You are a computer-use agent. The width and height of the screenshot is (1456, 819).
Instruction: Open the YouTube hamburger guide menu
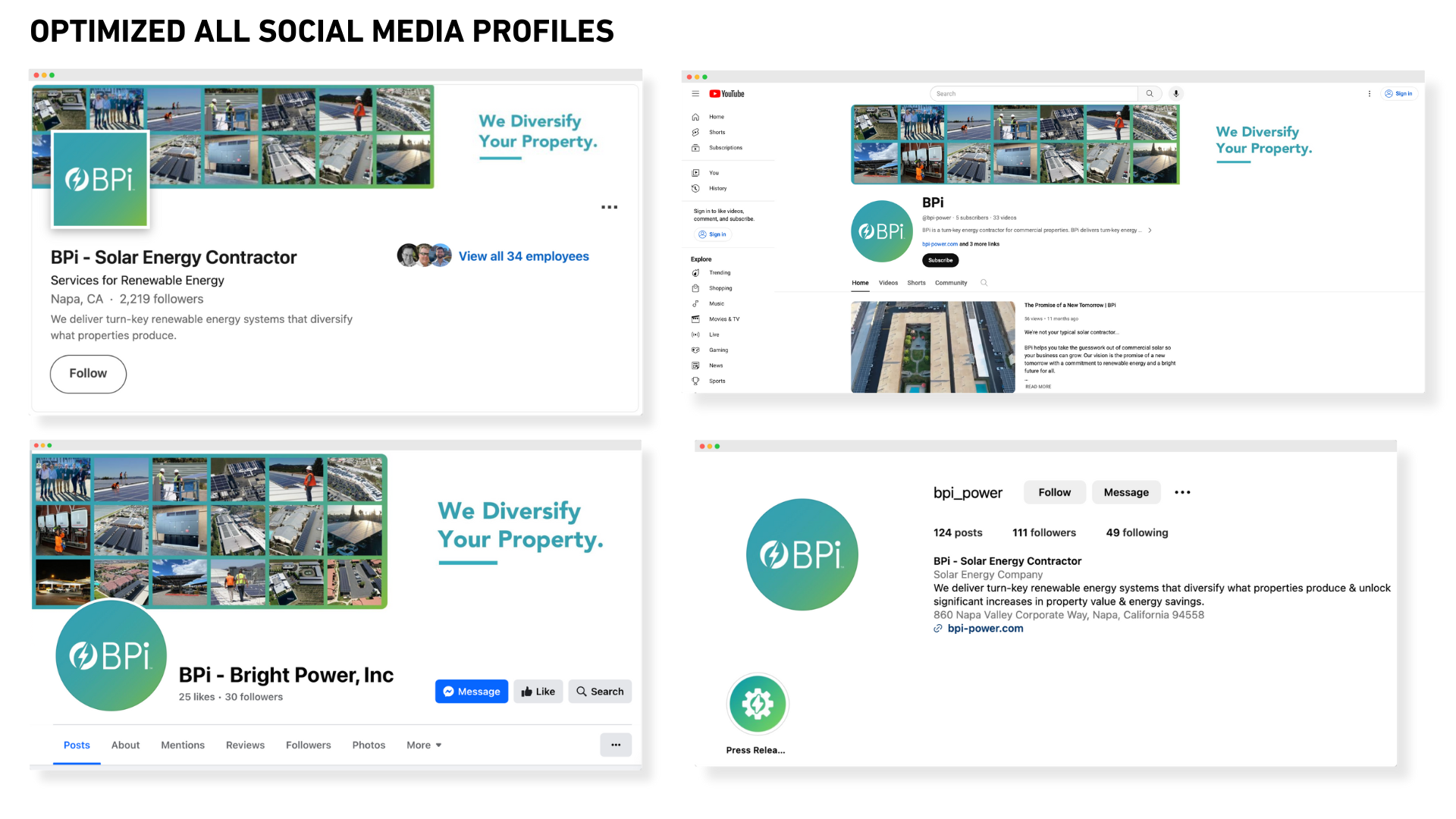point(695,94)
